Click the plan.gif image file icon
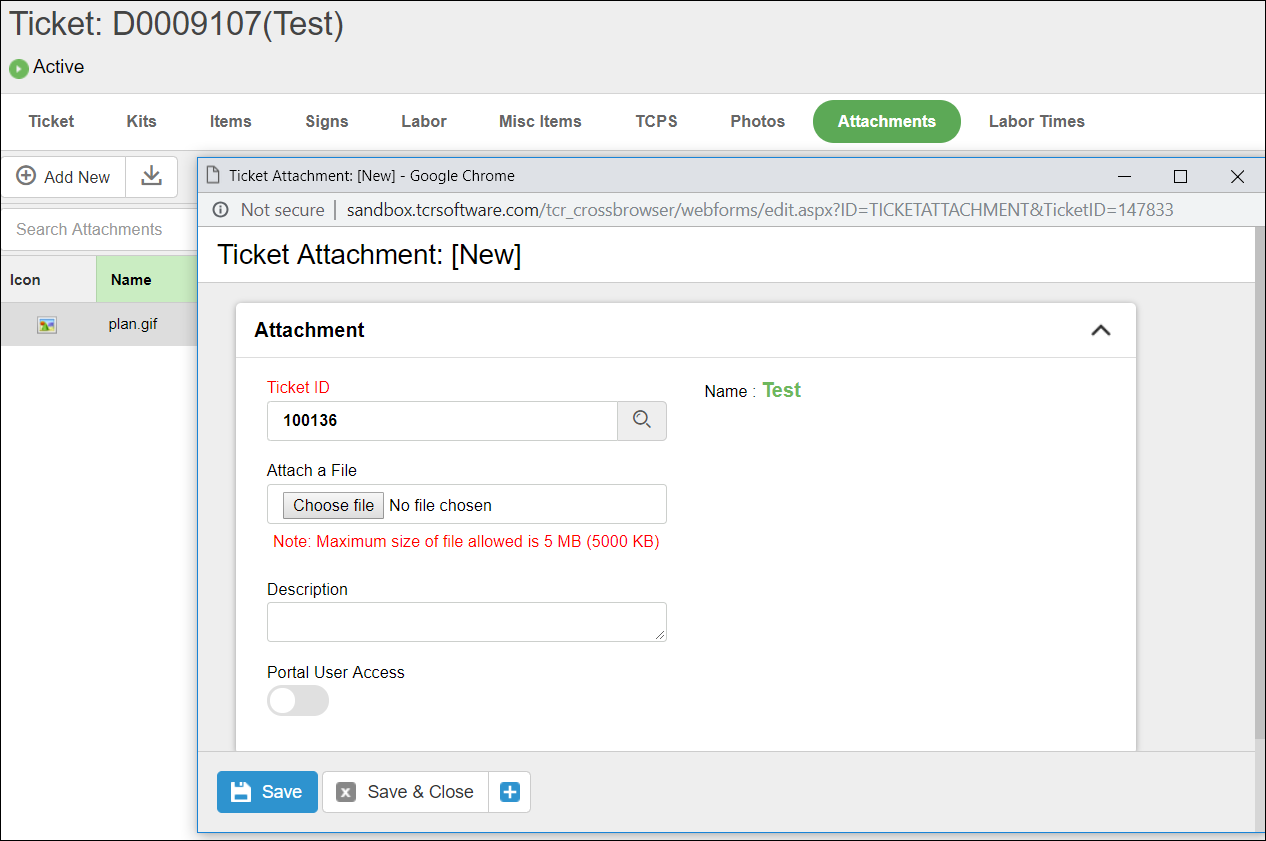 tap(47, 325)
